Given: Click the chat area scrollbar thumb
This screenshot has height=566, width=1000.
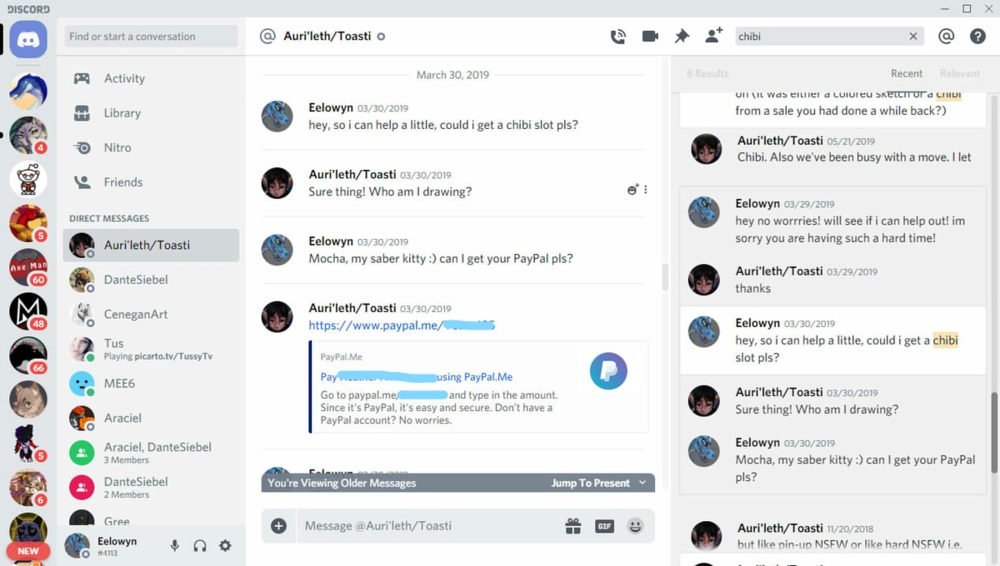Looking at the screenshot, I should pyautogui.click(x=665, y=277).
